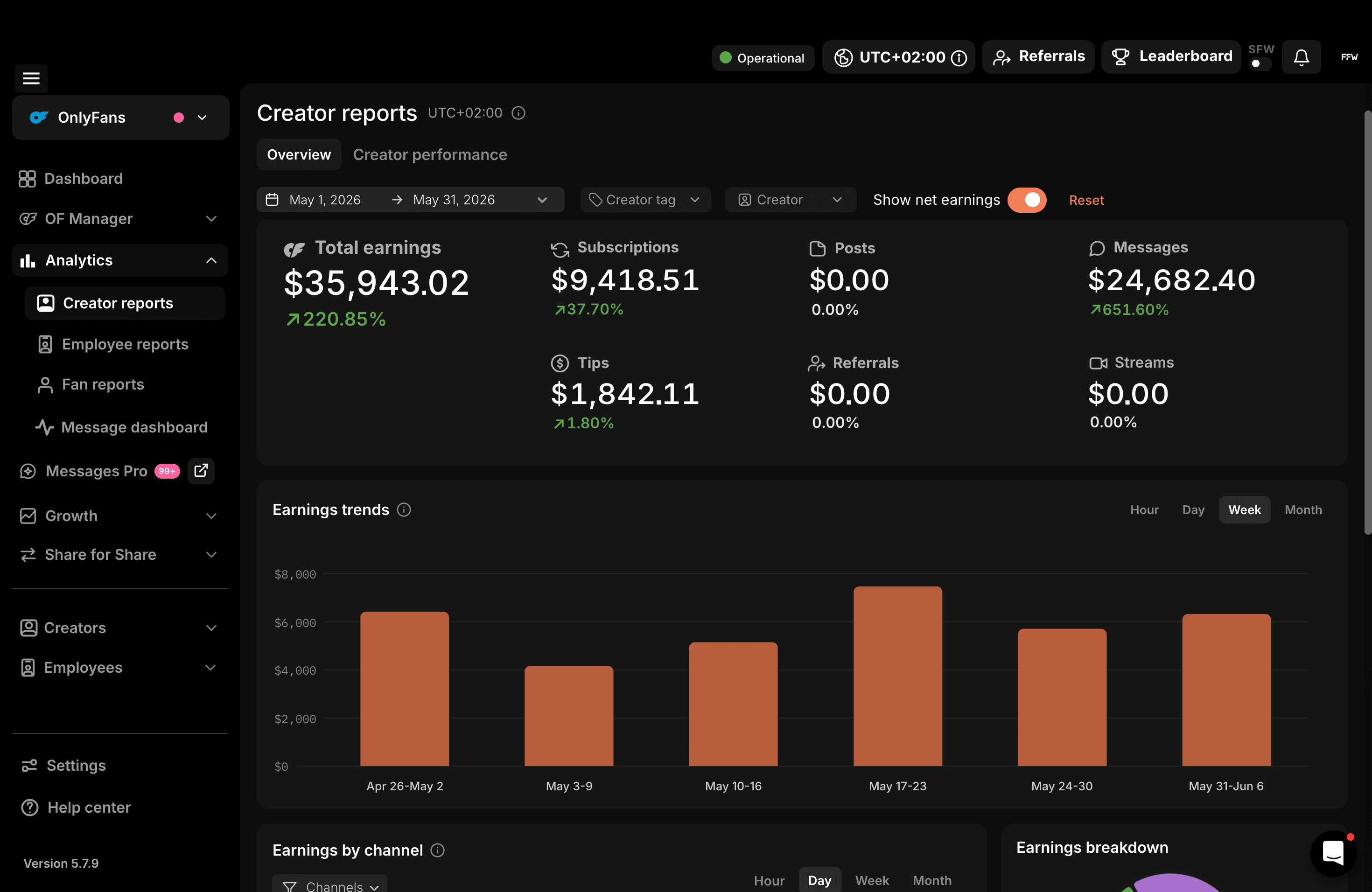Click the FFW profile avatar
Viewport: 1372px width, 892px height.
coord(1349,57)
